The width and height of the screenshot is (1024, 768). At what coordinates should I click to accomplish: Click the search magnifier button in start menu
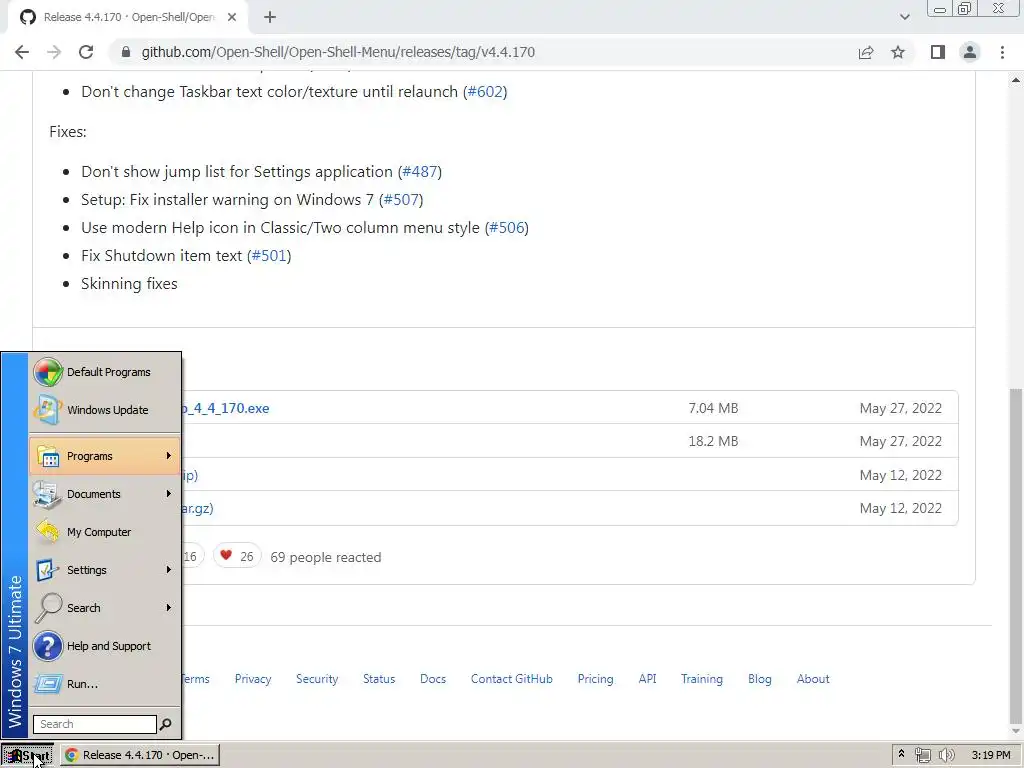pos(166,724)
